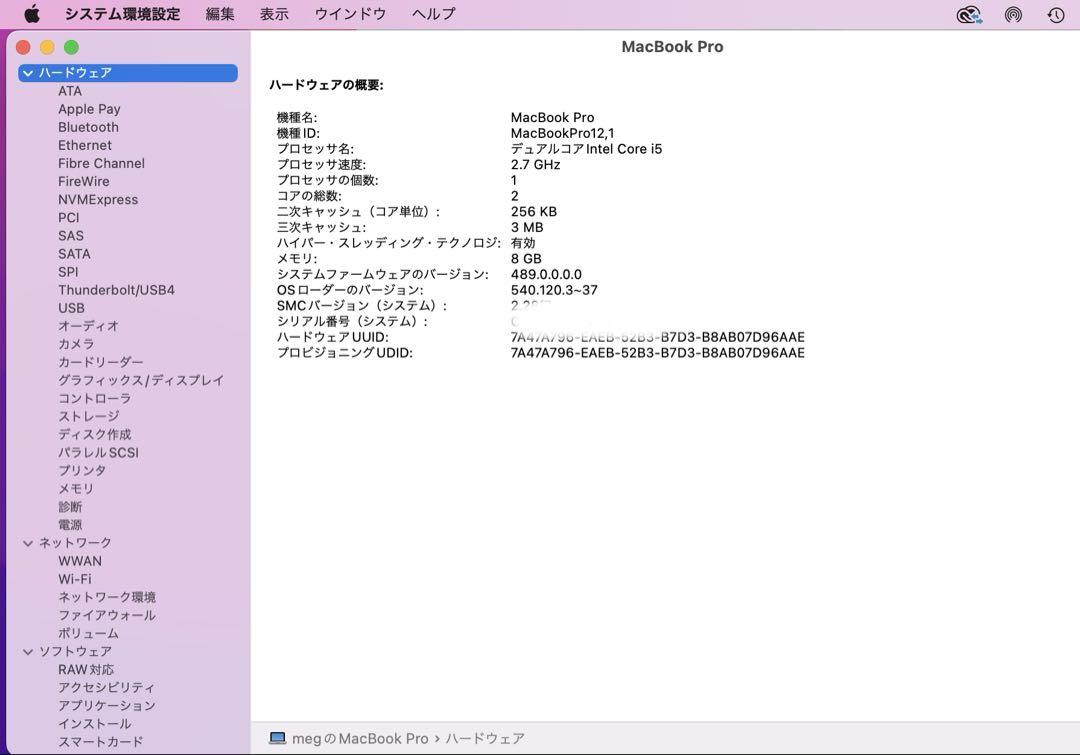Click the 8 GB memory value
1080x755 pixels.
pos(526,258)
